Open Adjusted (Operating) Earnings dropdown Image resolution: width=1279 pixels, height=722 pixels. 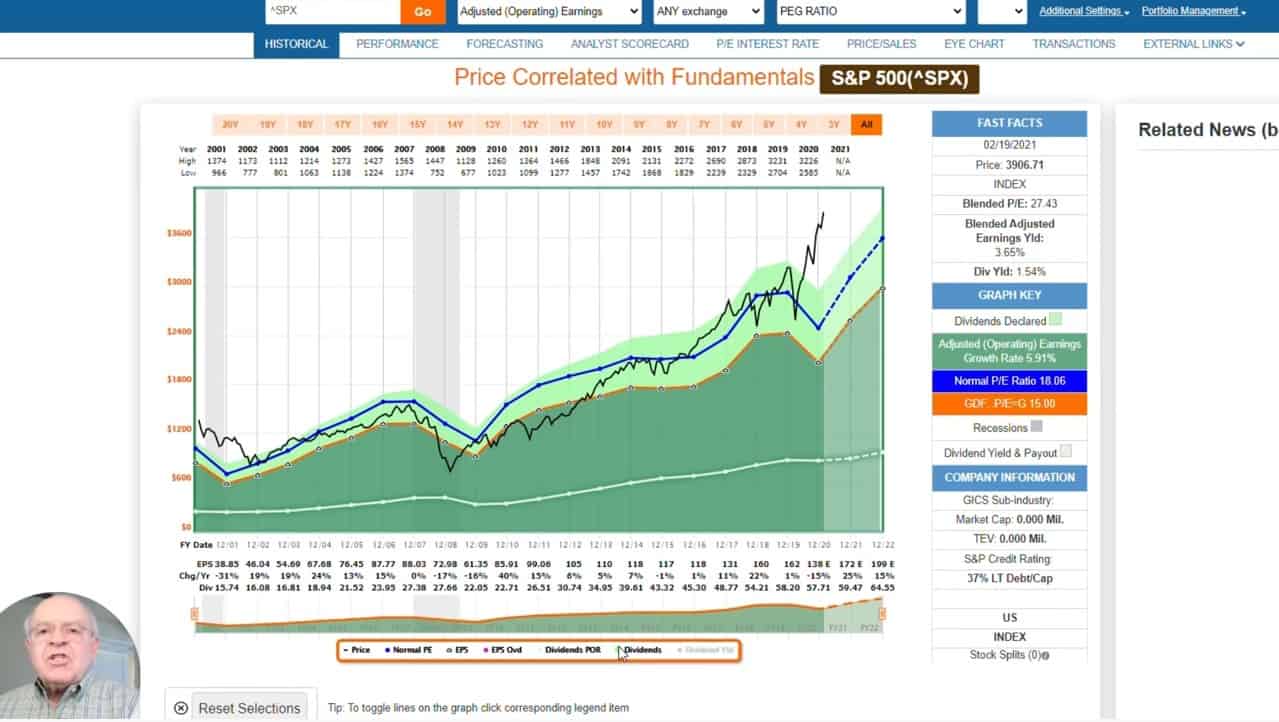pyautogui.click(x=549, y=11)
